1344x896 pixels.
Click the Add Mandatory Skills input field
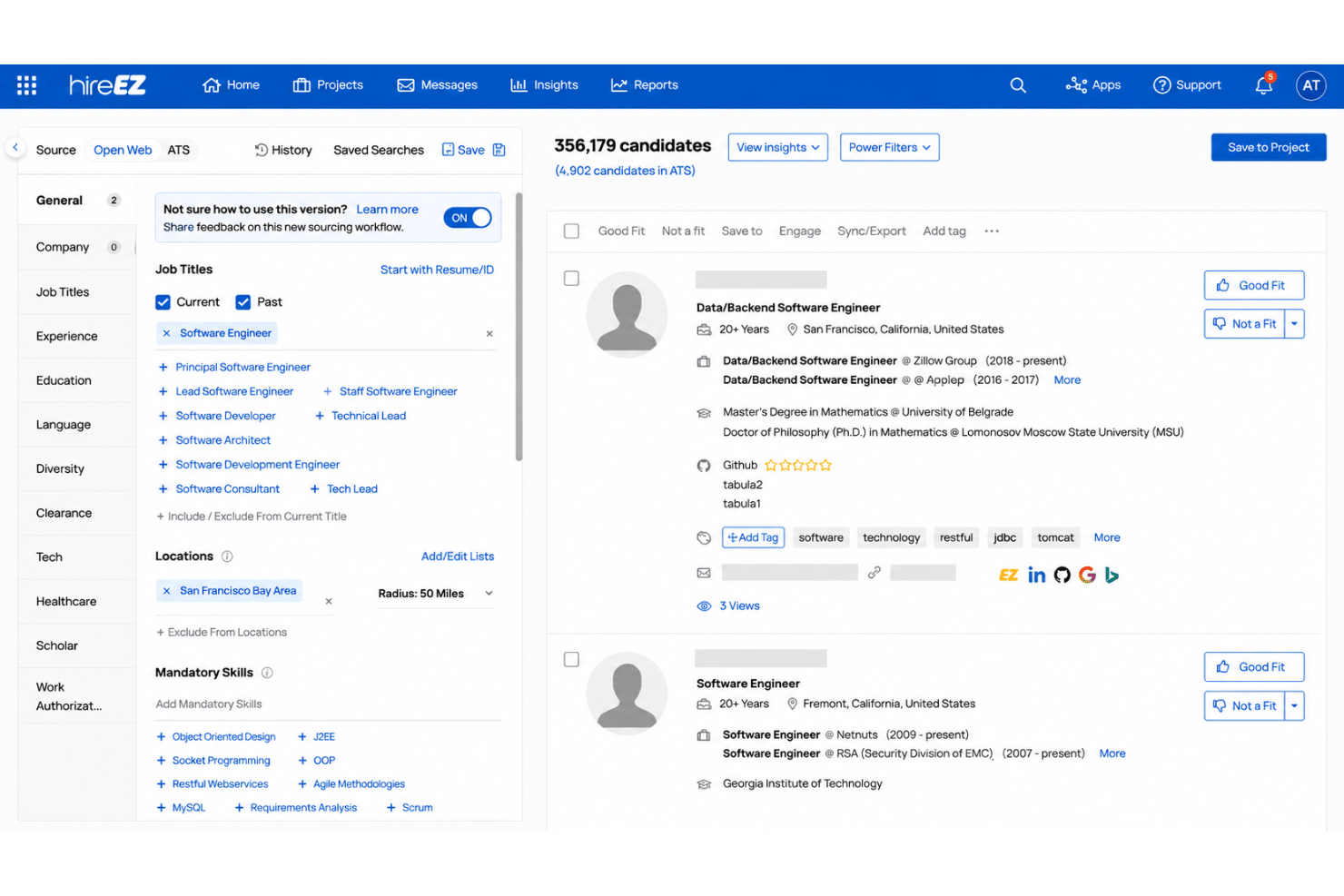coord(327,704)
